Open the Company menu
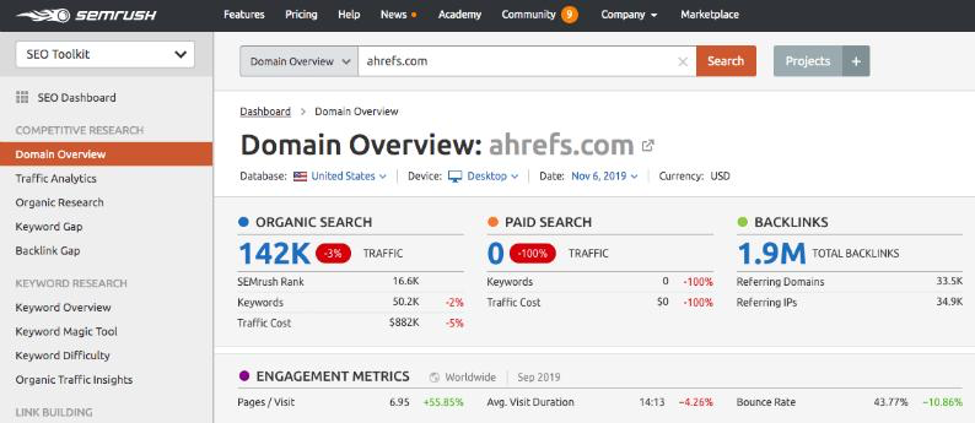The height and width of the screenshot is (424, 977). click(x=629, y=15)
